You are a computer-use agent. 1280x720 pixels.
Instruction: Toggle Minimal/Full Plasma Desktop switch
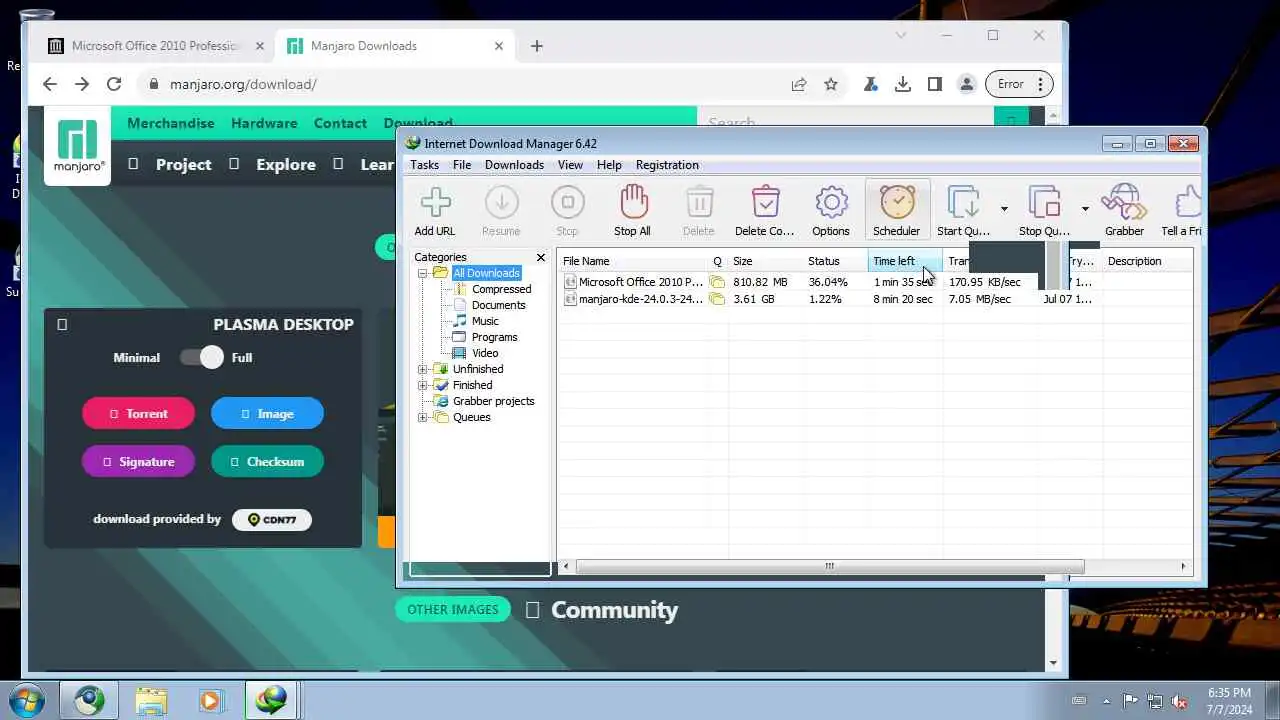click(202, 357)
